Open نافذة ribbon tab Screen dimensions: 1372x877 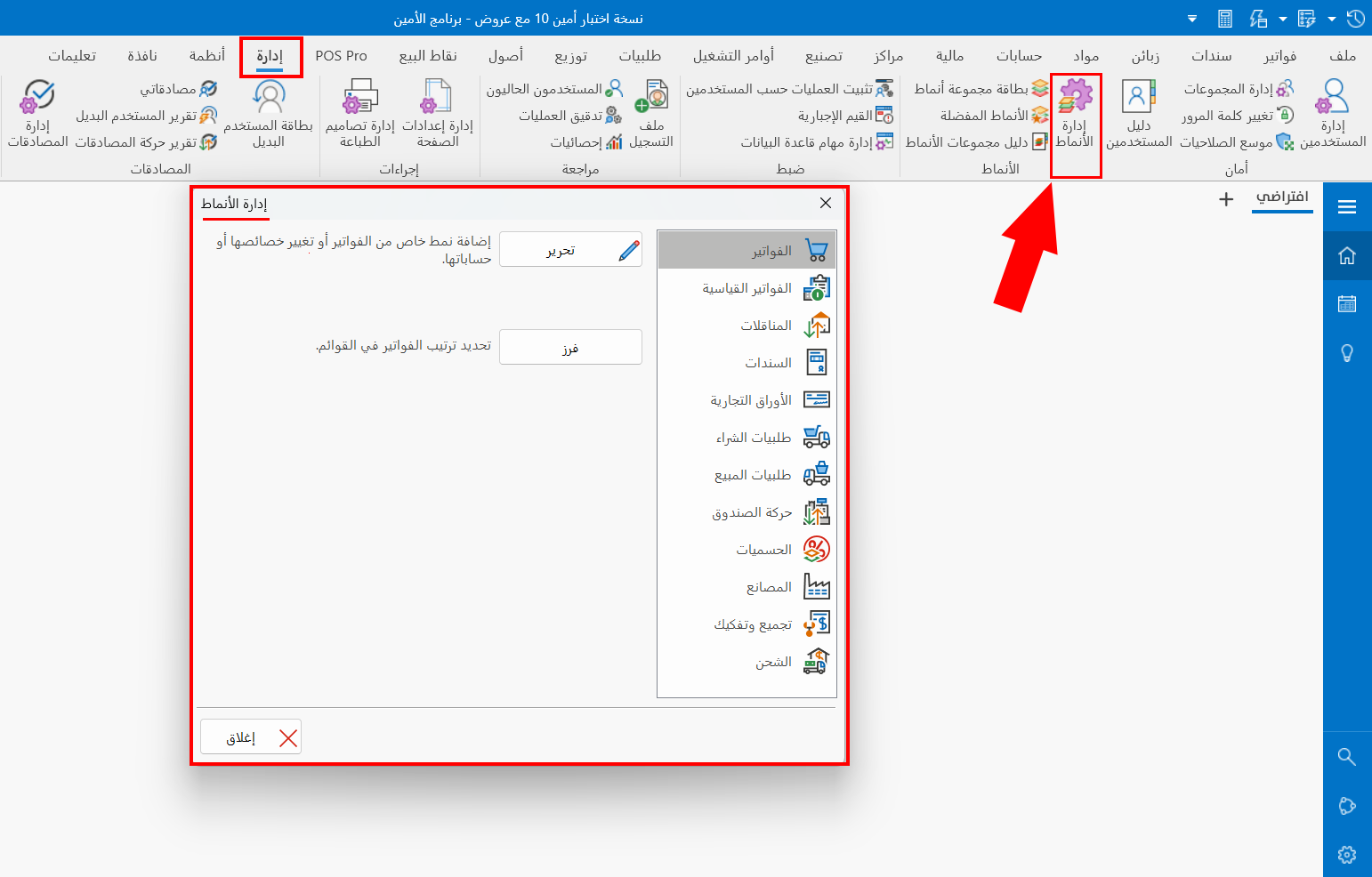(x=142, y=56)
